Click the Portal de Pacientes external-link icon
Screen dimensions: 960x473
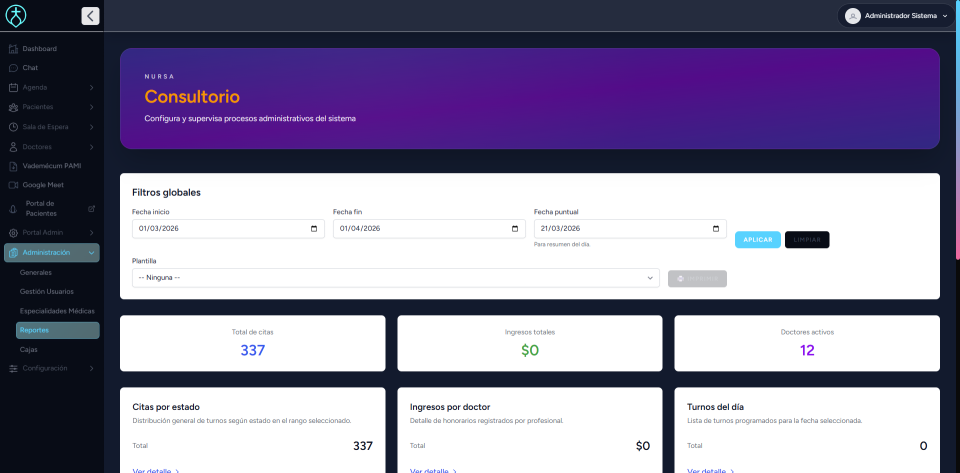pos(92,209)
